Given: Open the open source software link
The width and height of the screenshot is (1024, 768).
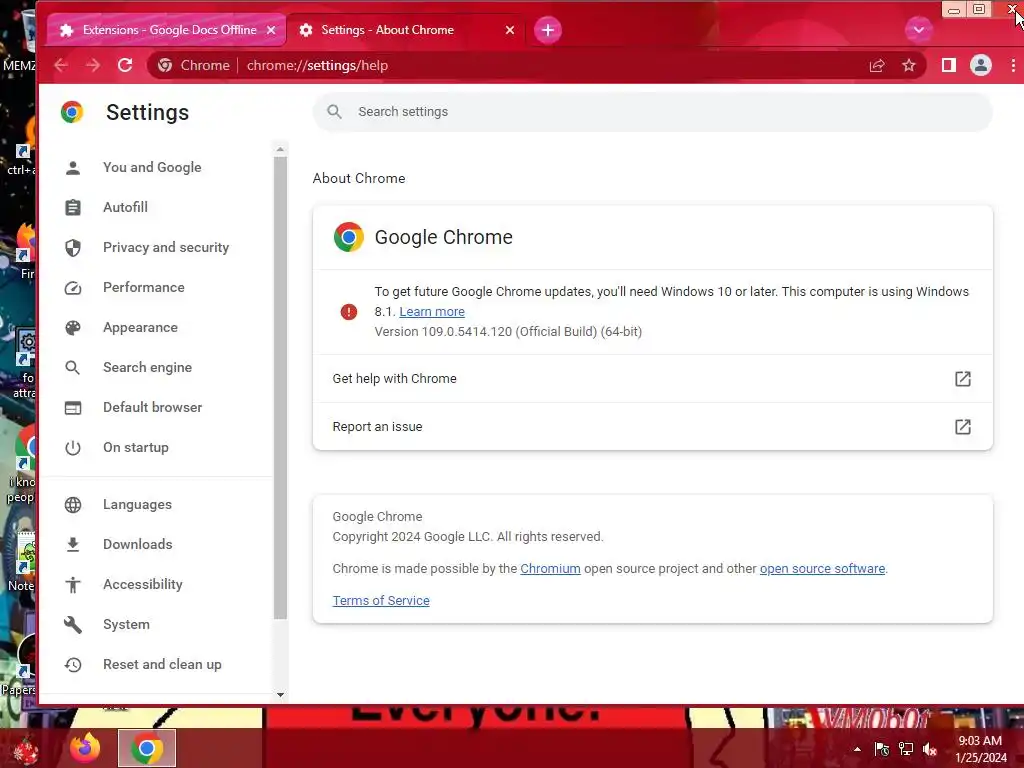Looking at the screenshot, I should point(822,569).
